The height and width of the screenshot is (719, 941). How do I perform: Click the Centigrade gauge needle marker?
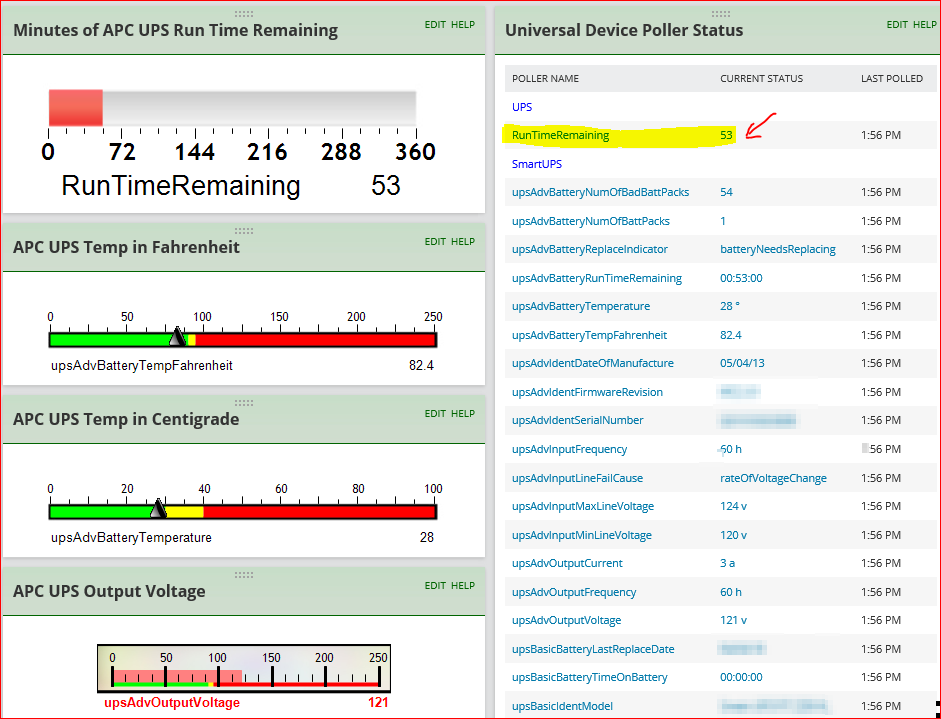158,509
